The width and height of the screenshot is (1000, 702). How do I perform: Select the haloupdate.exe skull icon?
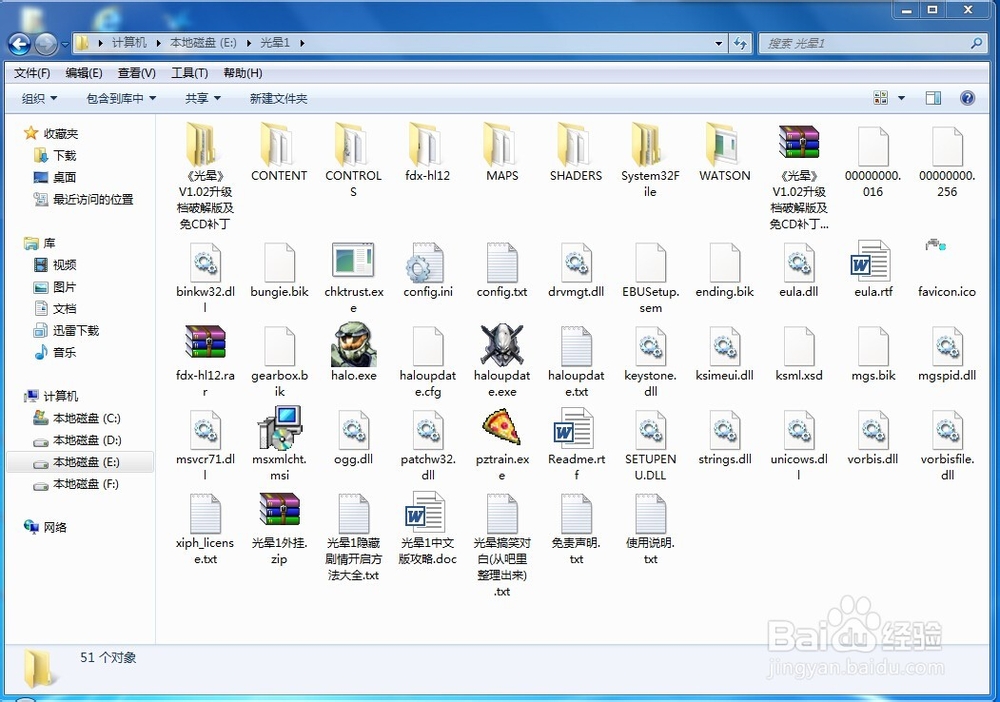tap(502, 345)
